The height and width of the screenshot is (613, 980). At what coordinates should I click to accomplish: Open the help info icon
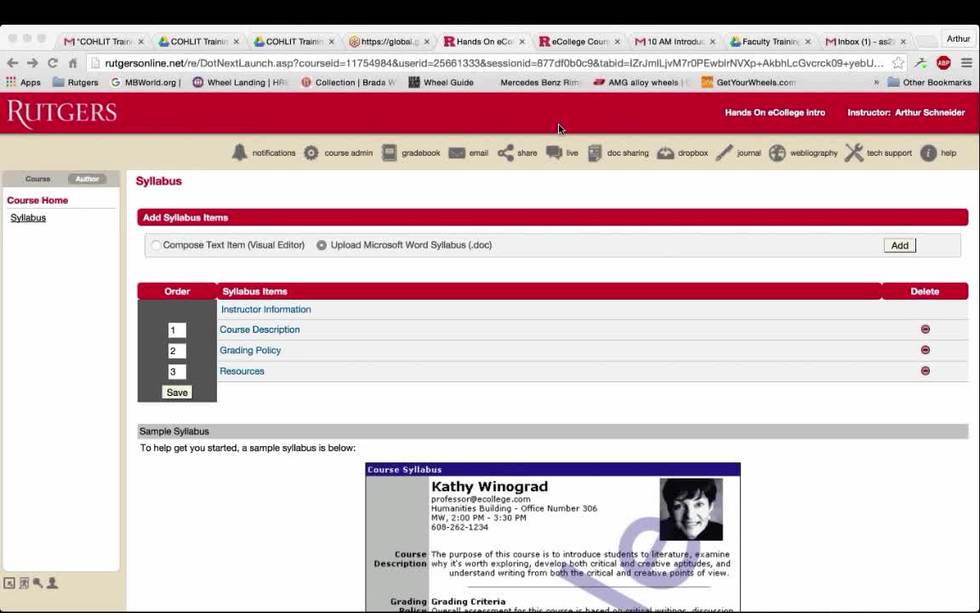pos(928,153)
